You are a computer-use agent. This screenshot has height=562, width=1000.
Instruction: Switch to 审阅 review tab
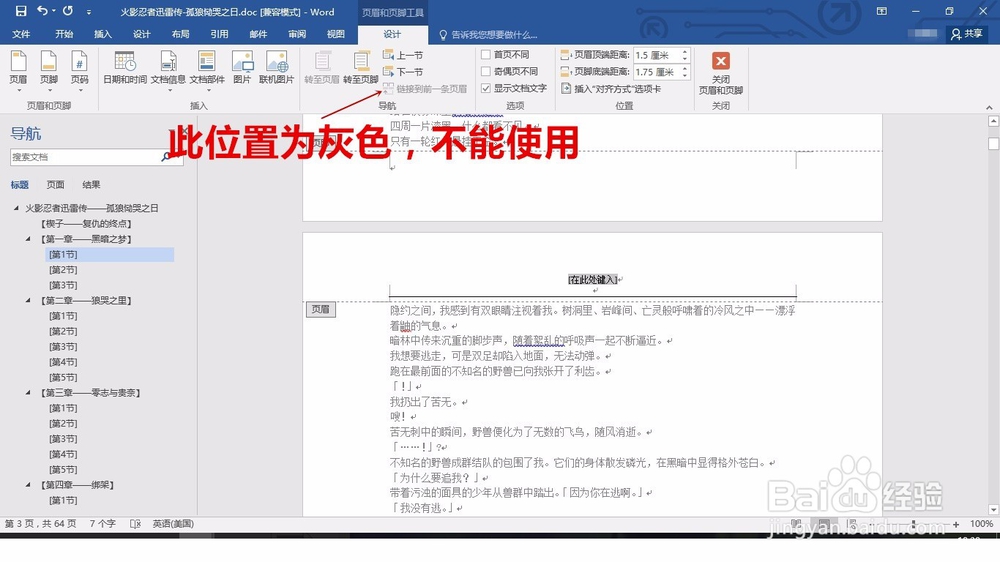click(x=297, y=34)
